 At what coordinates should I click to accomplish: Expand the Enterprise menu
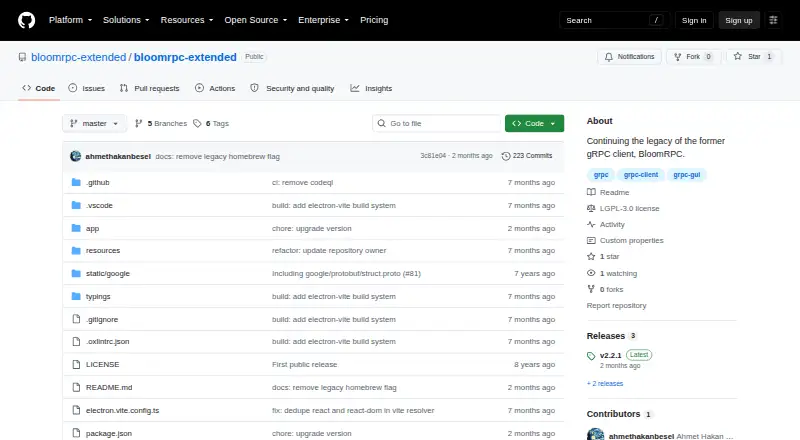[323, 20]
